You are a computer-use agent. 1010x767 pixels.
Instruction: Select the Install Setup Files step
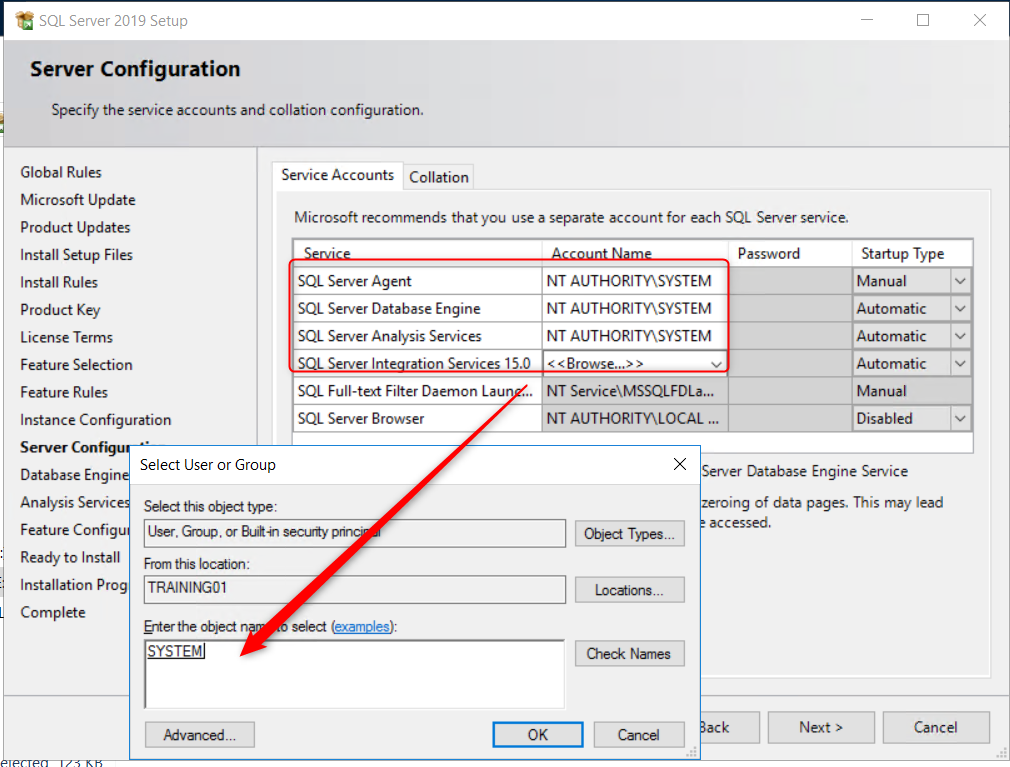coord(76,255)
